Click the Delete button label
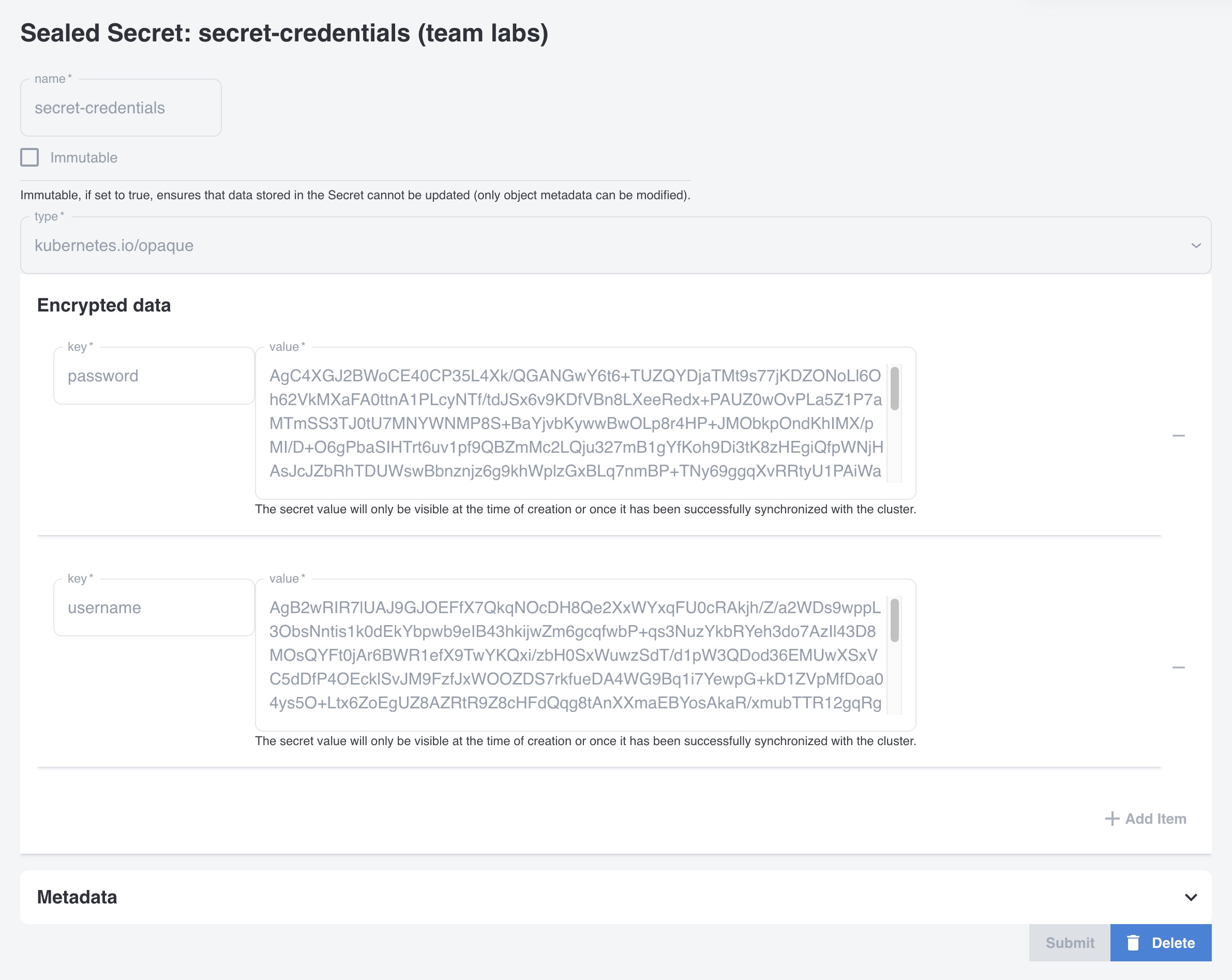This screenshot has width=1232, height=980. click(1173, 943)
